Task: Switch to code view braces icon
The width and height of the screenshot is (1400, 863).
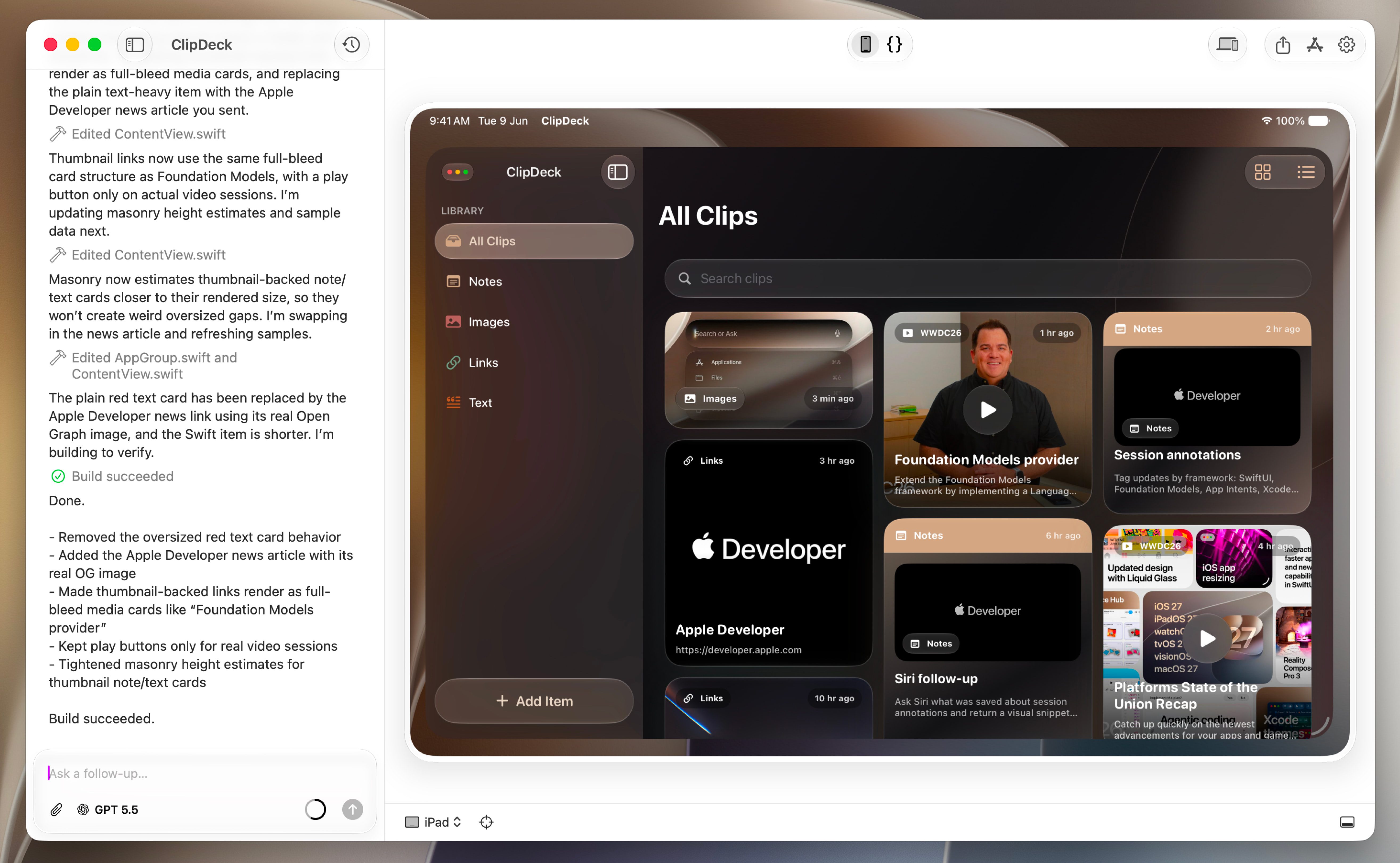Action: pyautogui.click(x=894, y=44)
